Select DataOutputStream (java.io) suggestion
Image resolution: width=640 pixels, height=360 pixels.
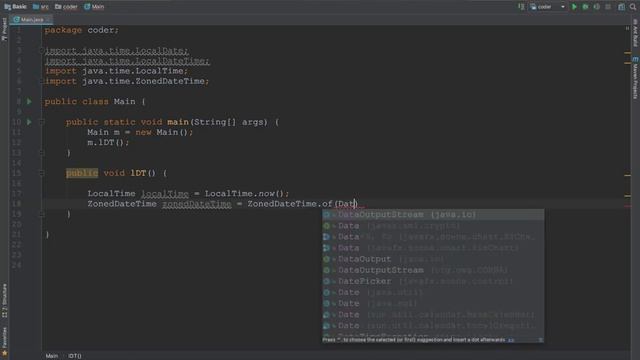433,215
